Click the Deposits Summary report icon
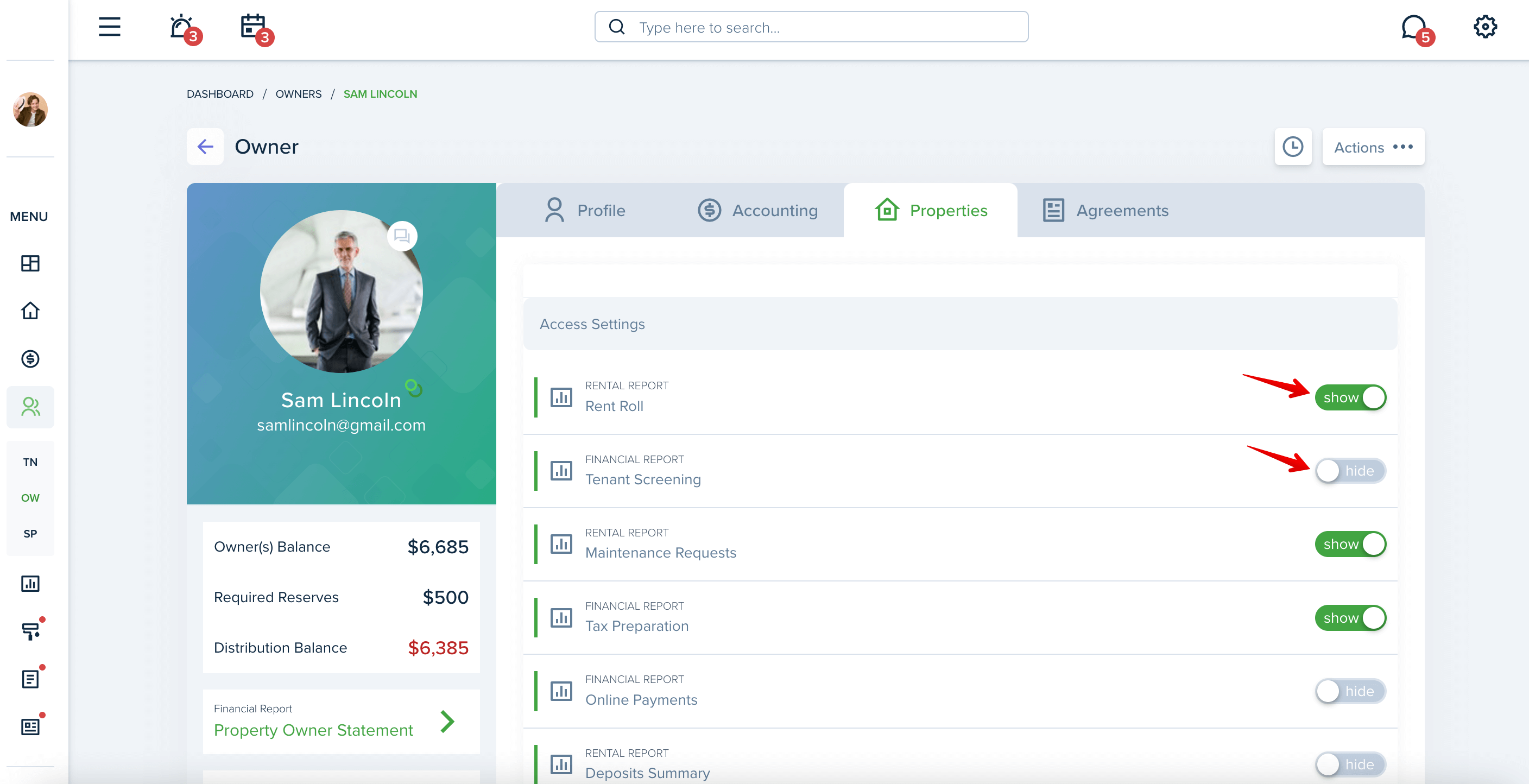This screenshot has width=1529, height=784. pos(561,764)
